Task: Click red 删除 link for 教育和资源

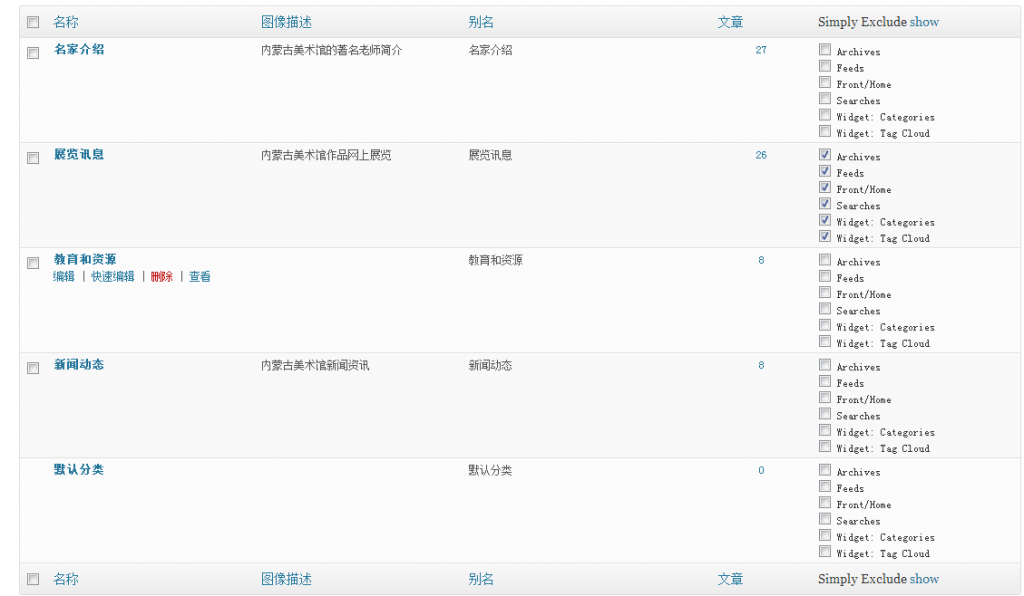Action: (x=162, y=277)
